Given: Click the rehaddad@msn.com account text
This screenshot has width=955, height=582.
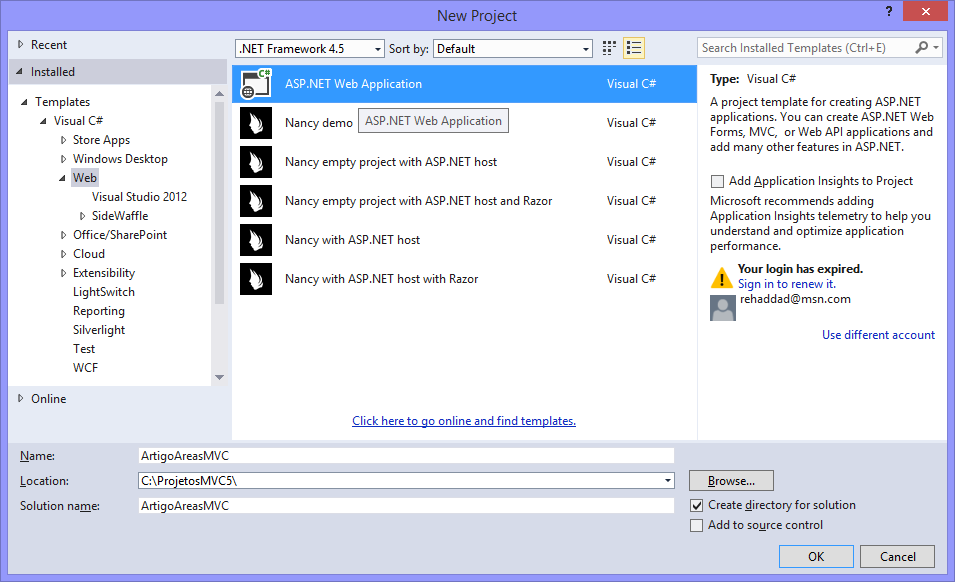Looking at the screenshot, I should [795, 299].
